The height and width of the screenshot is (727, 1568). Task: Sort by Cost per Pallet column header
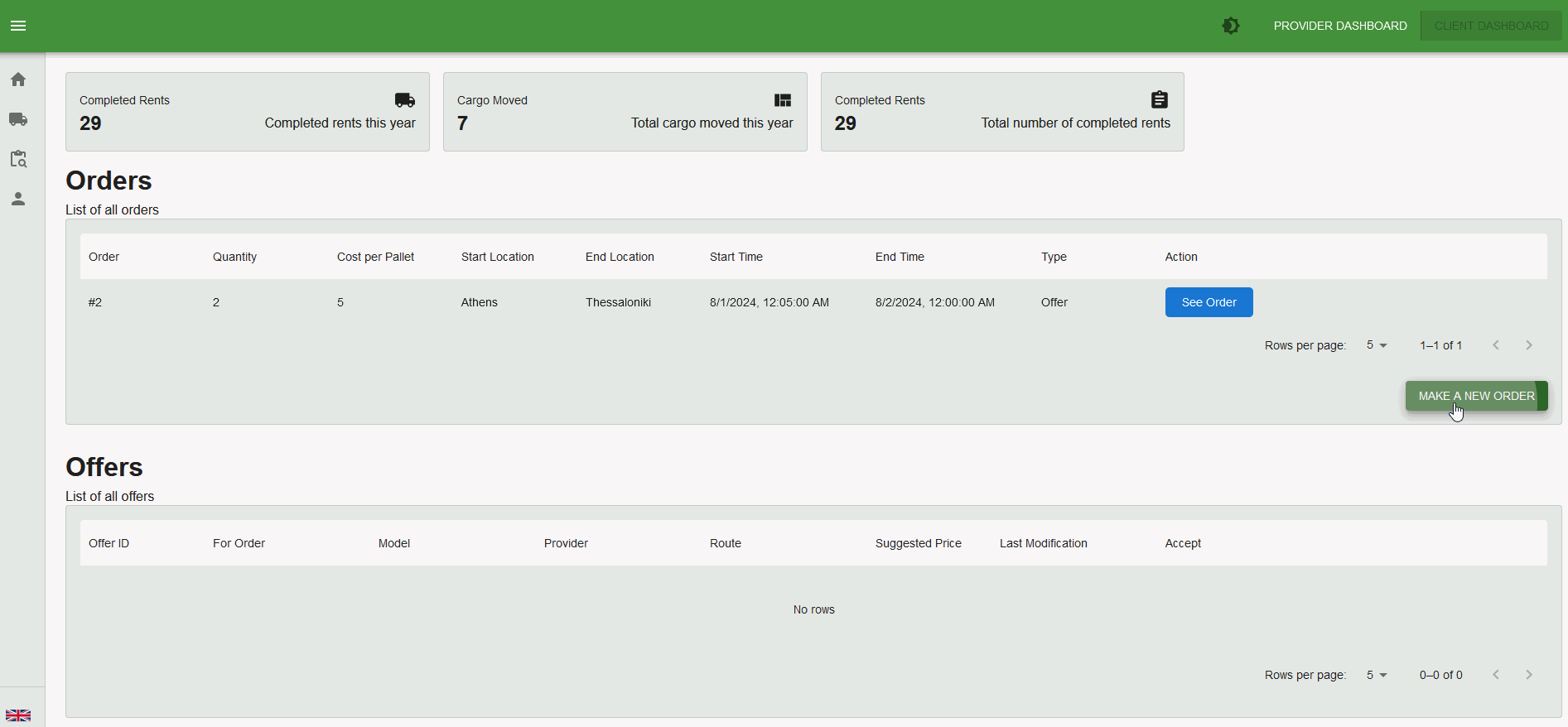pos(375,257)
